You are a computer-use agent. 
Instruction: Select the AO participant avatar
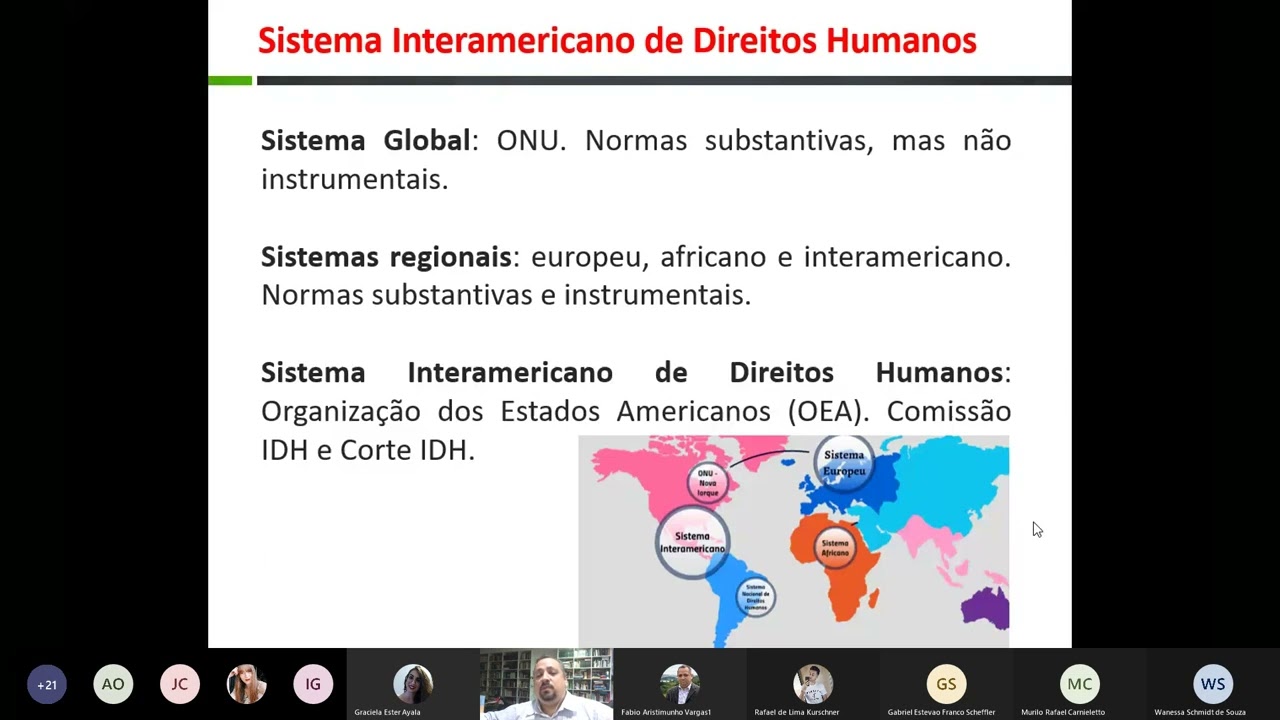tap(113, 685)
